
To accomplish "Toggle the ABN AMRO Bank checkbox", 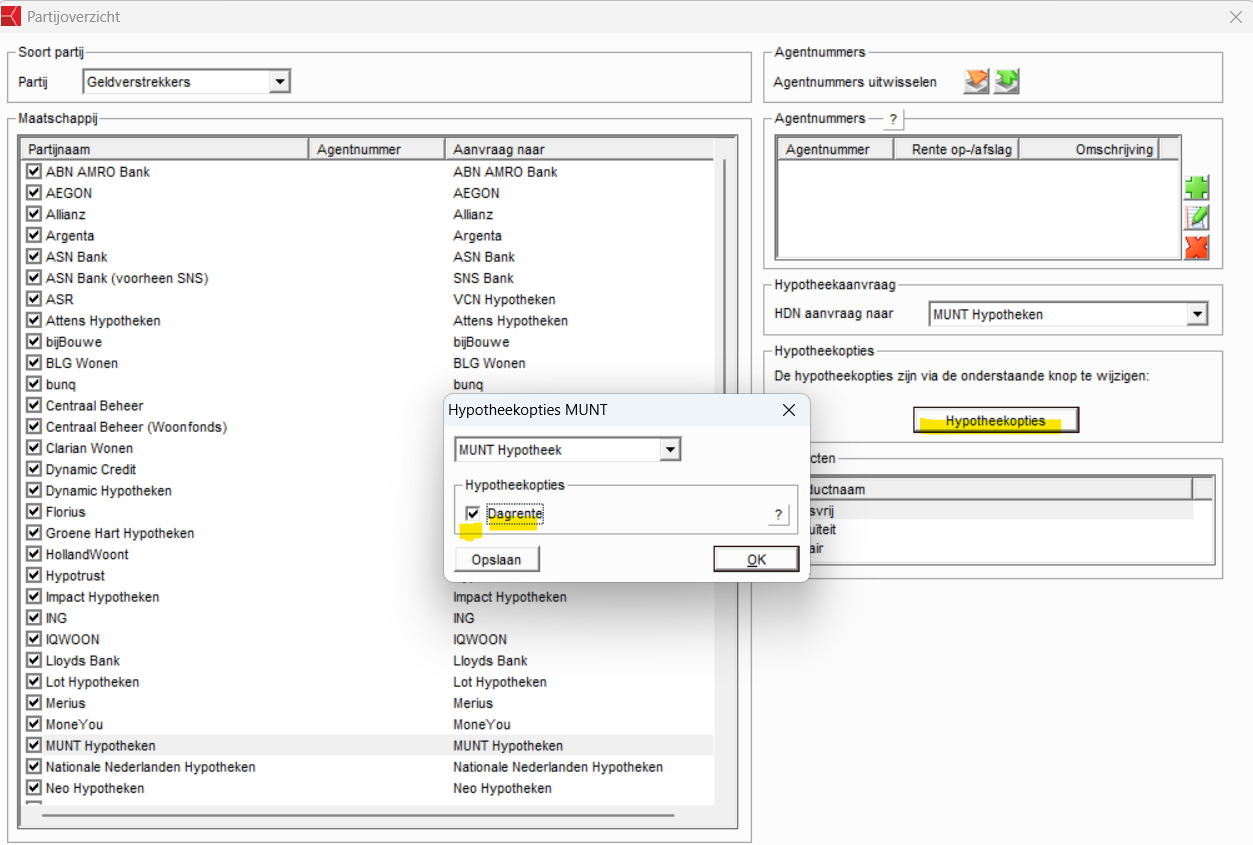I will (34, 172).
